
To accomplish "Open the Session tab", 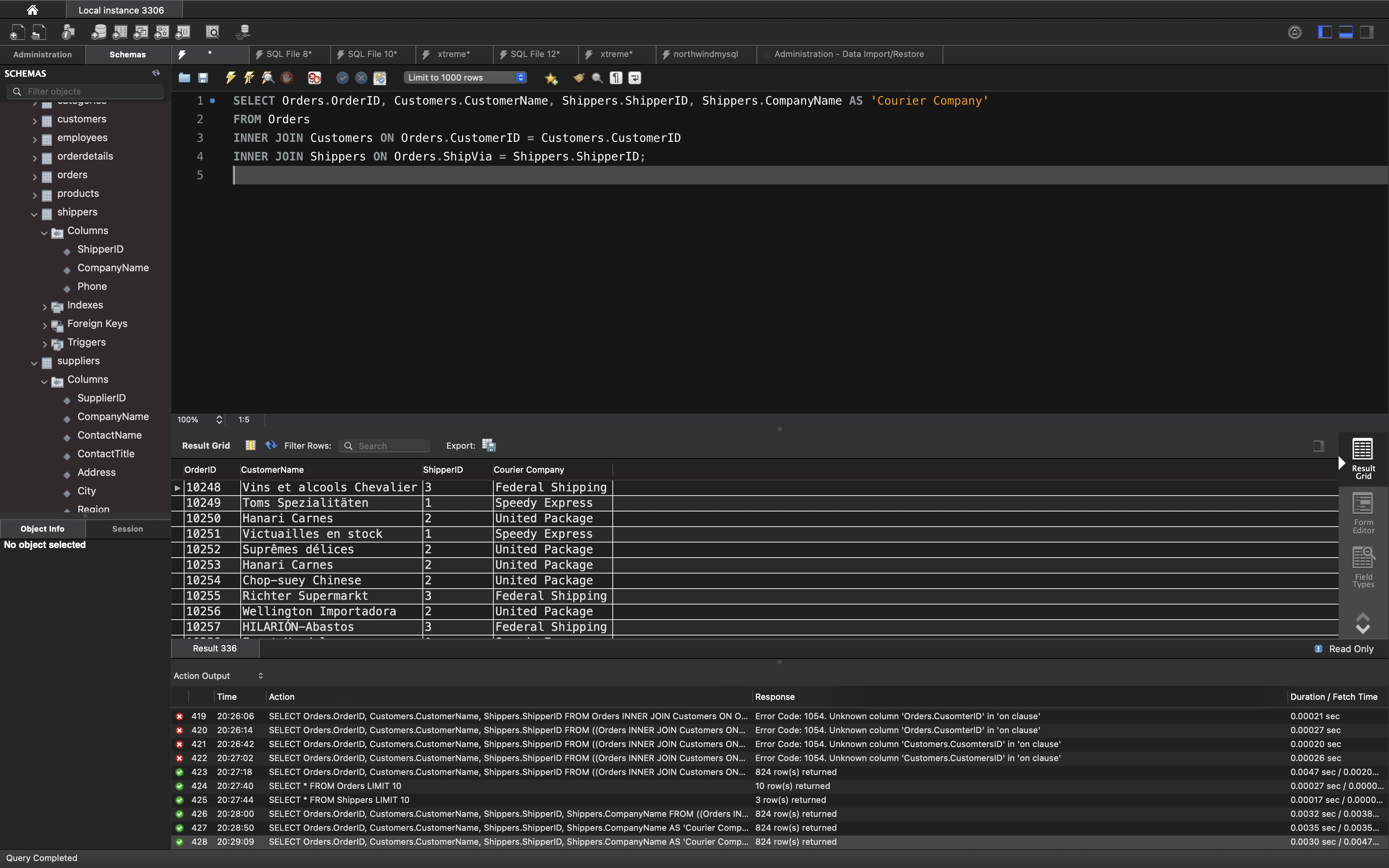I will [128, 529].
